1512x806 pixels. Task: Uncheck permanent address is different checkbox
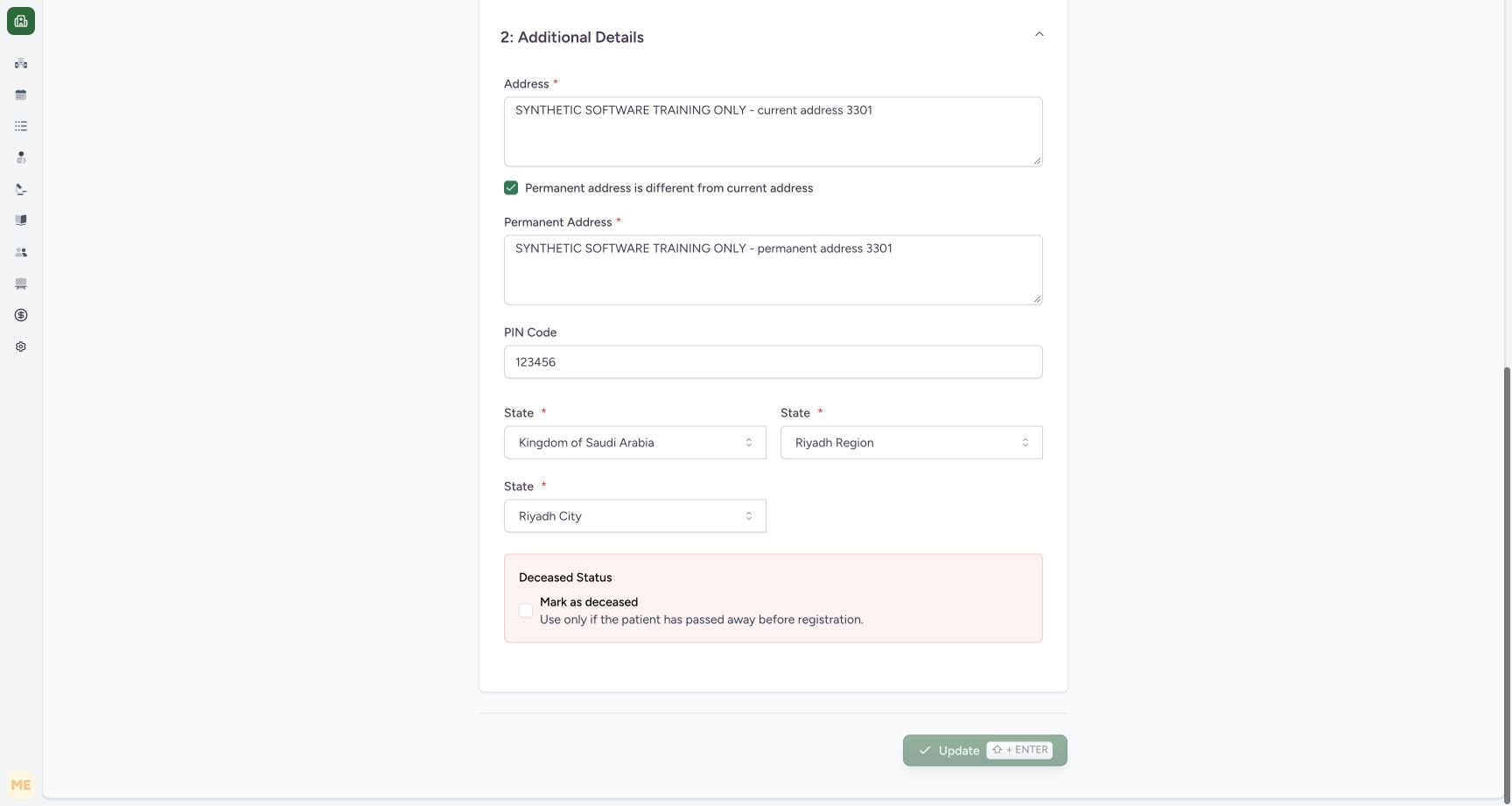[511, 188]
